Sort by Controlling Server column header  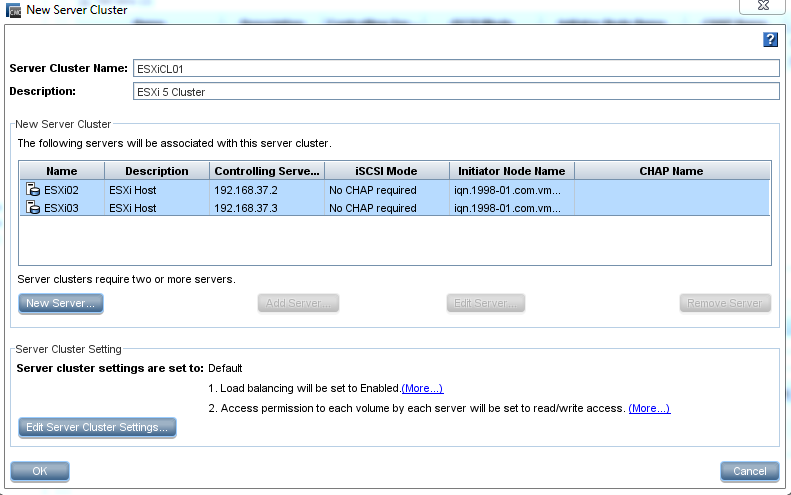click(267, 171)
